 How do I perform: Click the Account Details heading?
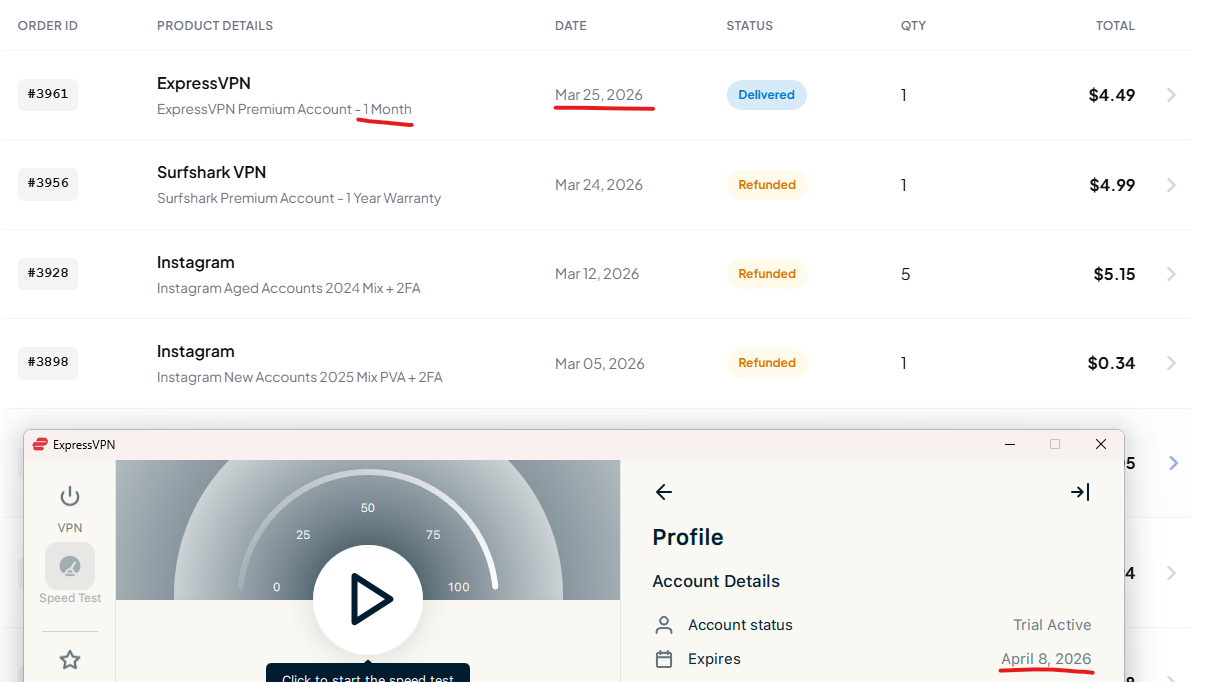click(716, 581)
